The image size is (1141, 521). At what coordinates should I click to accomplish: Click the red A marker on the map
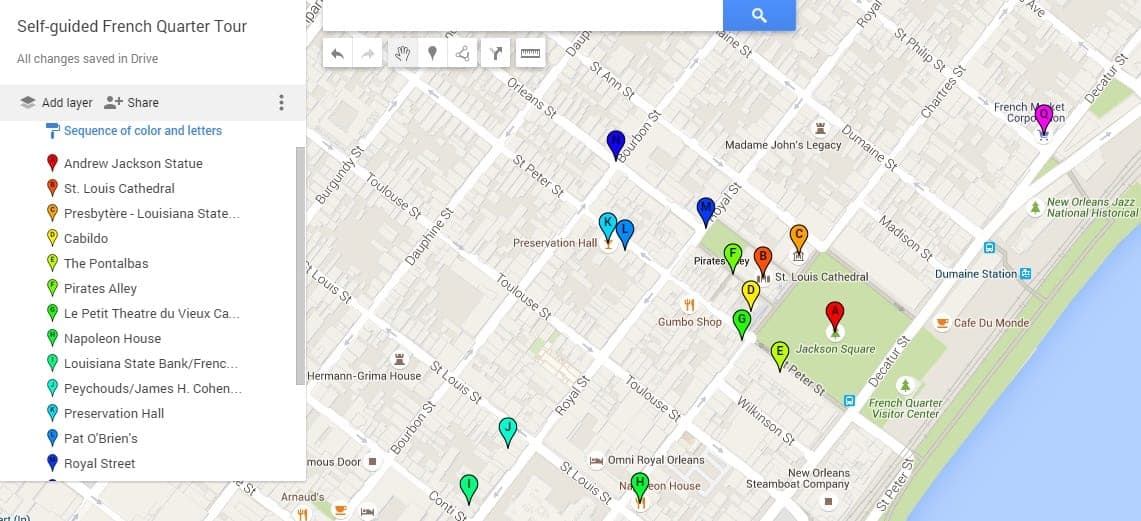pyautogui.click(x=835, y=318)
